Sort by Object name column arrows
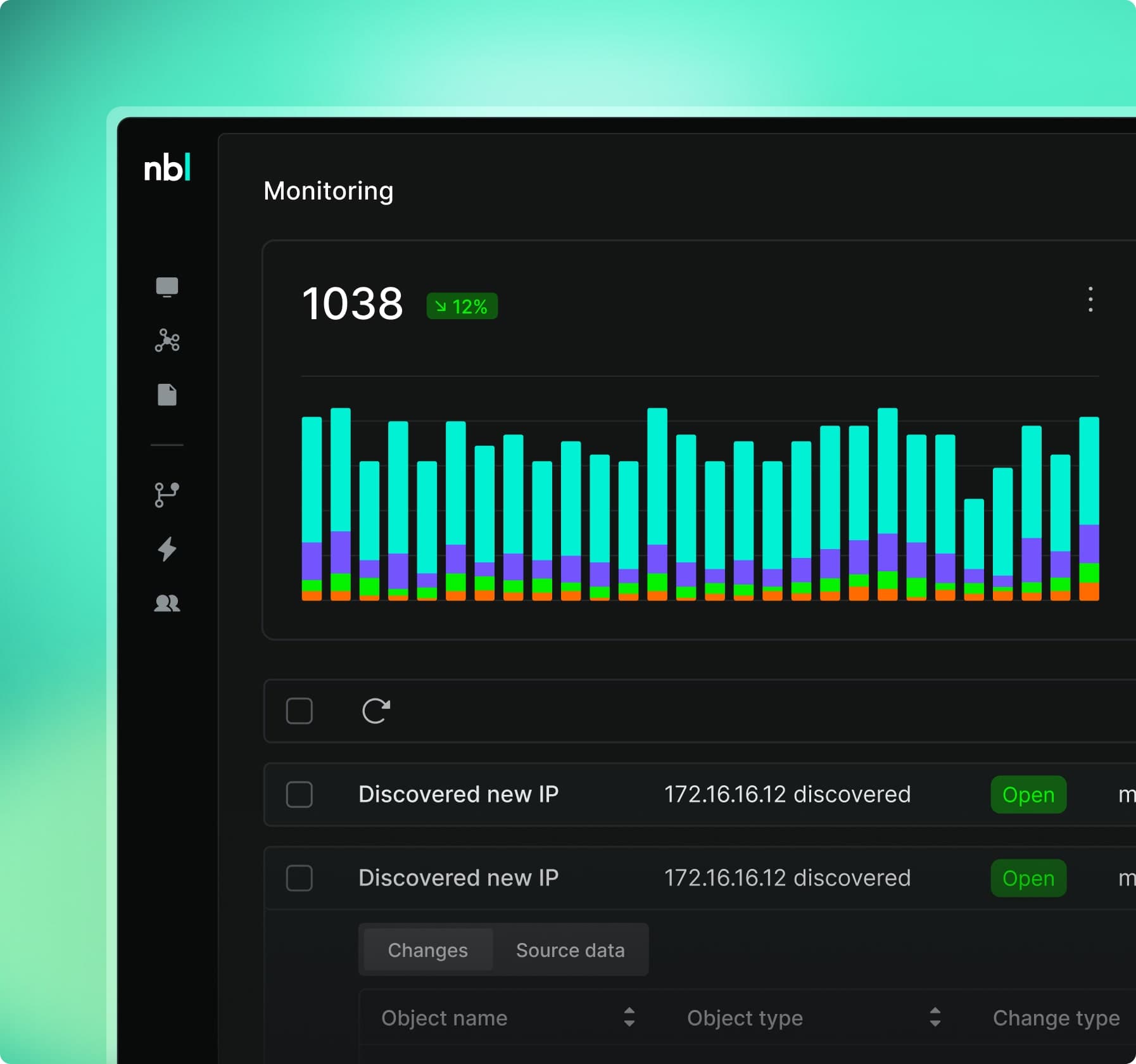Image resolution: width=1136 pixels, height=1064 pixels. tap(629, 1017)
